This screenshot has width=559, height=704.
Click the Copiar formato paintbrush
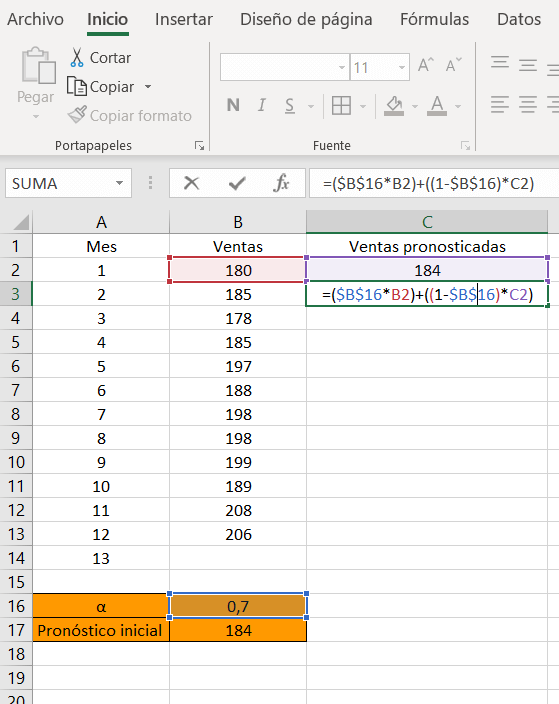[77, 115]
